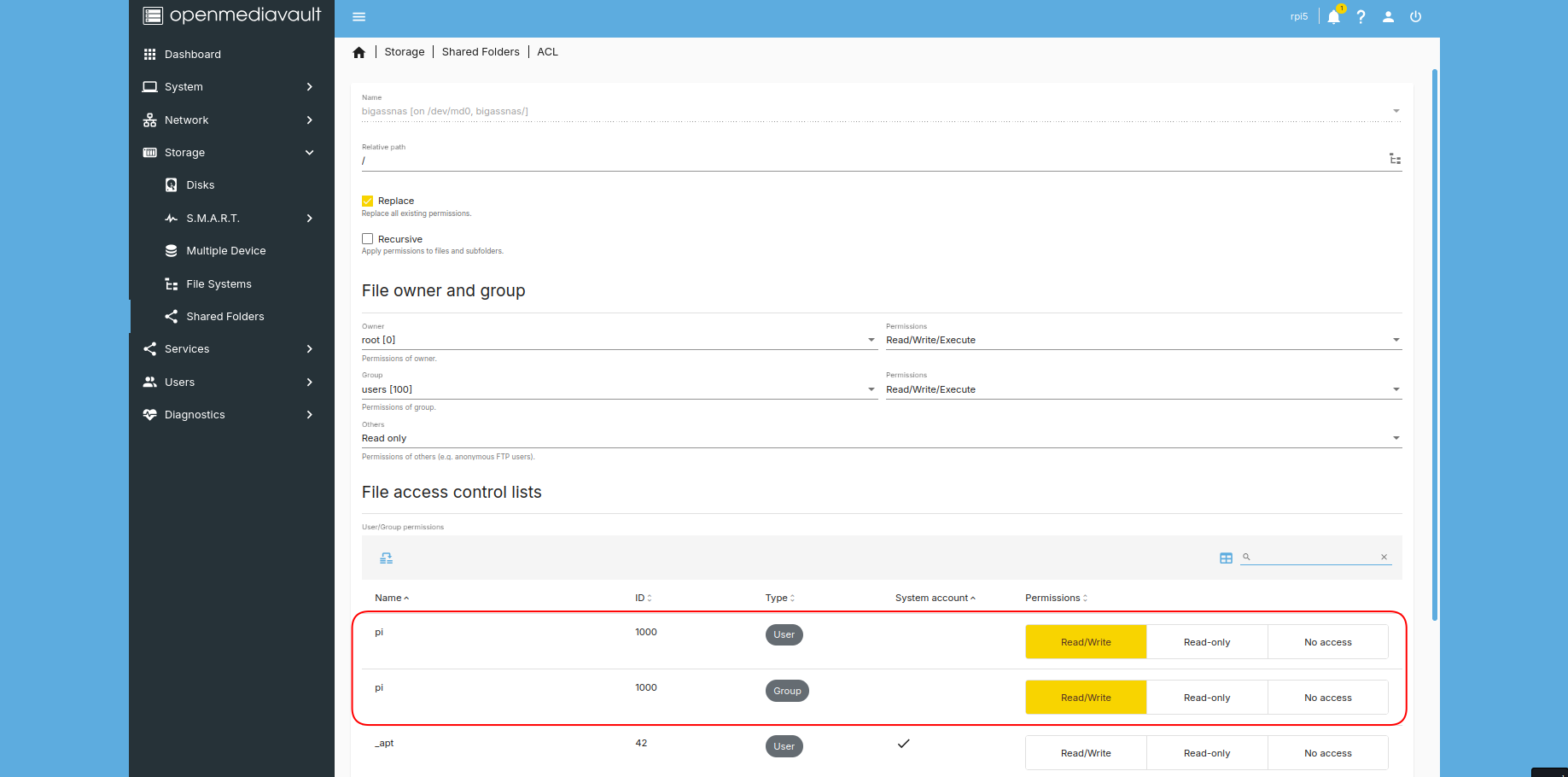Viewport: 1568px width, 777px height.
Task: Click the Dashboard grid icon in sidebar
Action: click(x=150, y=55)
